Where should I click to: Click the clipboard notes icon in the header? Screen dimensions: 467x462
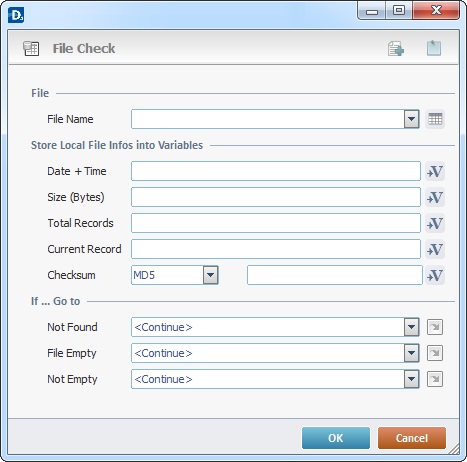click(434, 48)
